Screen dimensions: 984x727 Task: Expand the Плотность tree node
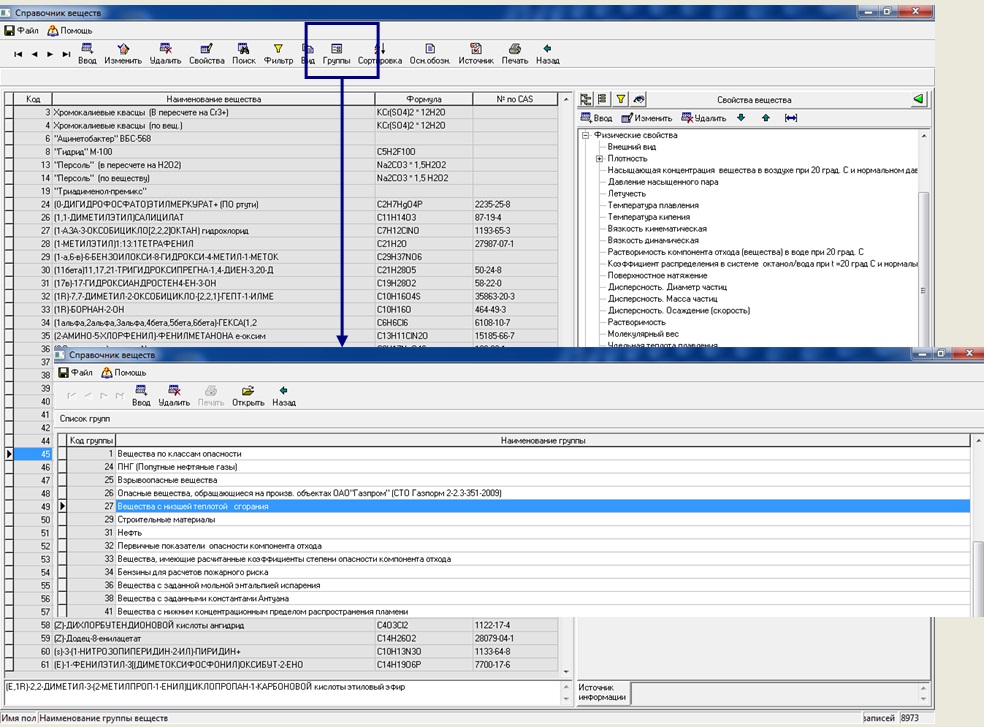point(599,158)
